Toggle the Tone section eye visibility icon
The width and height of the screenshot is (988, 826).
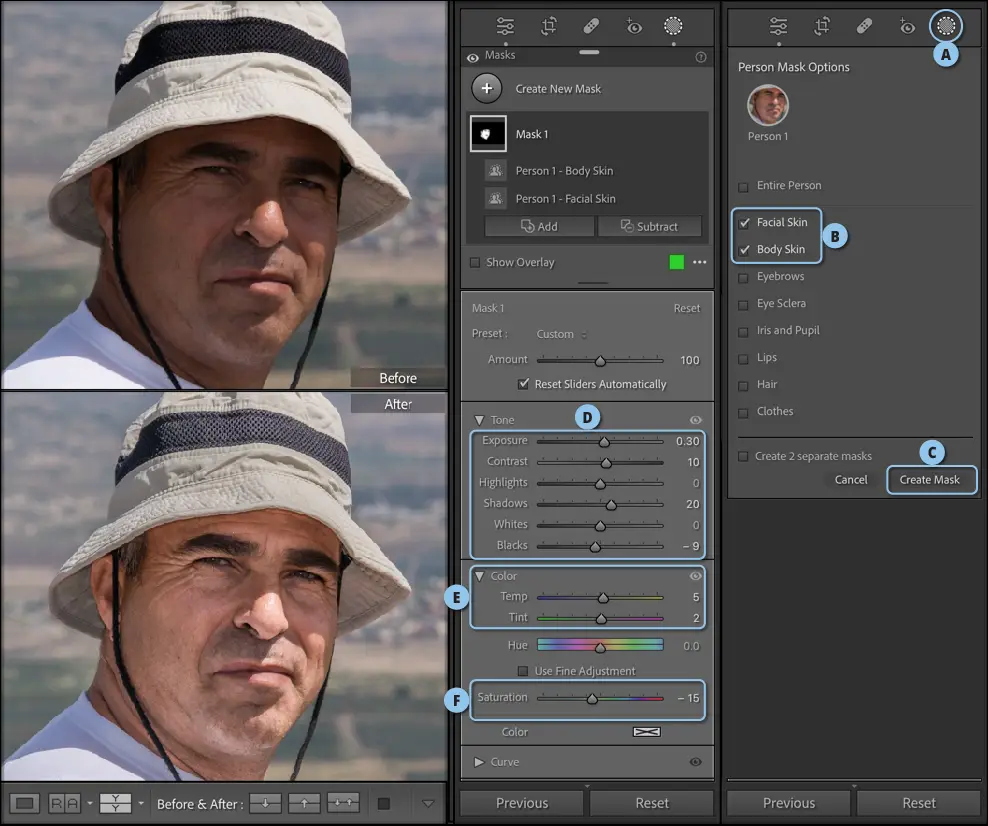(696, 420)
